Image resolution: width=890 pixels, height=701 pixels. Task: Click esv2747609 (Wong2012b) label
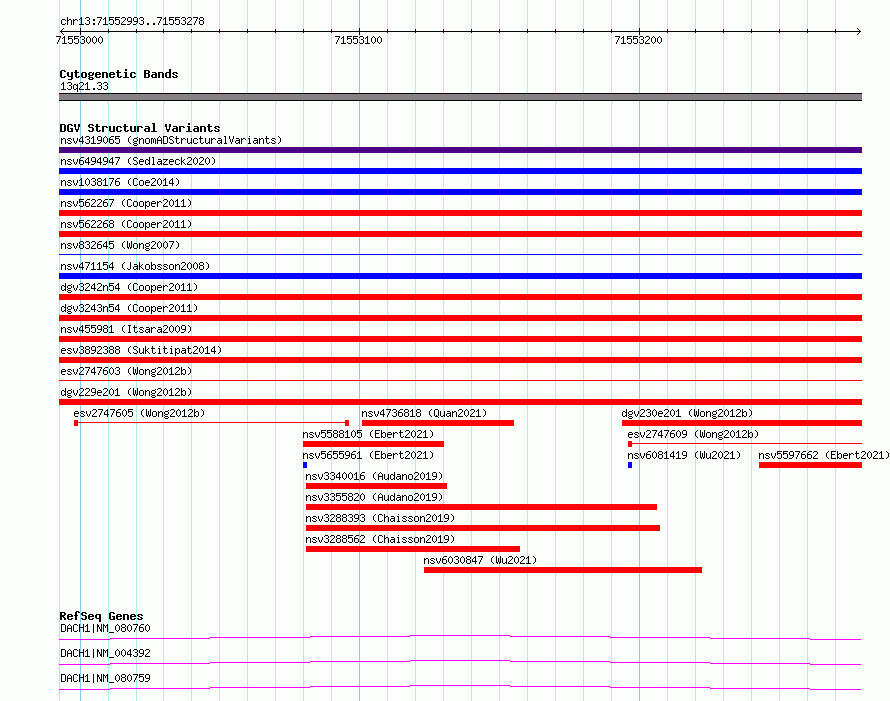click(x=693, y=434)
